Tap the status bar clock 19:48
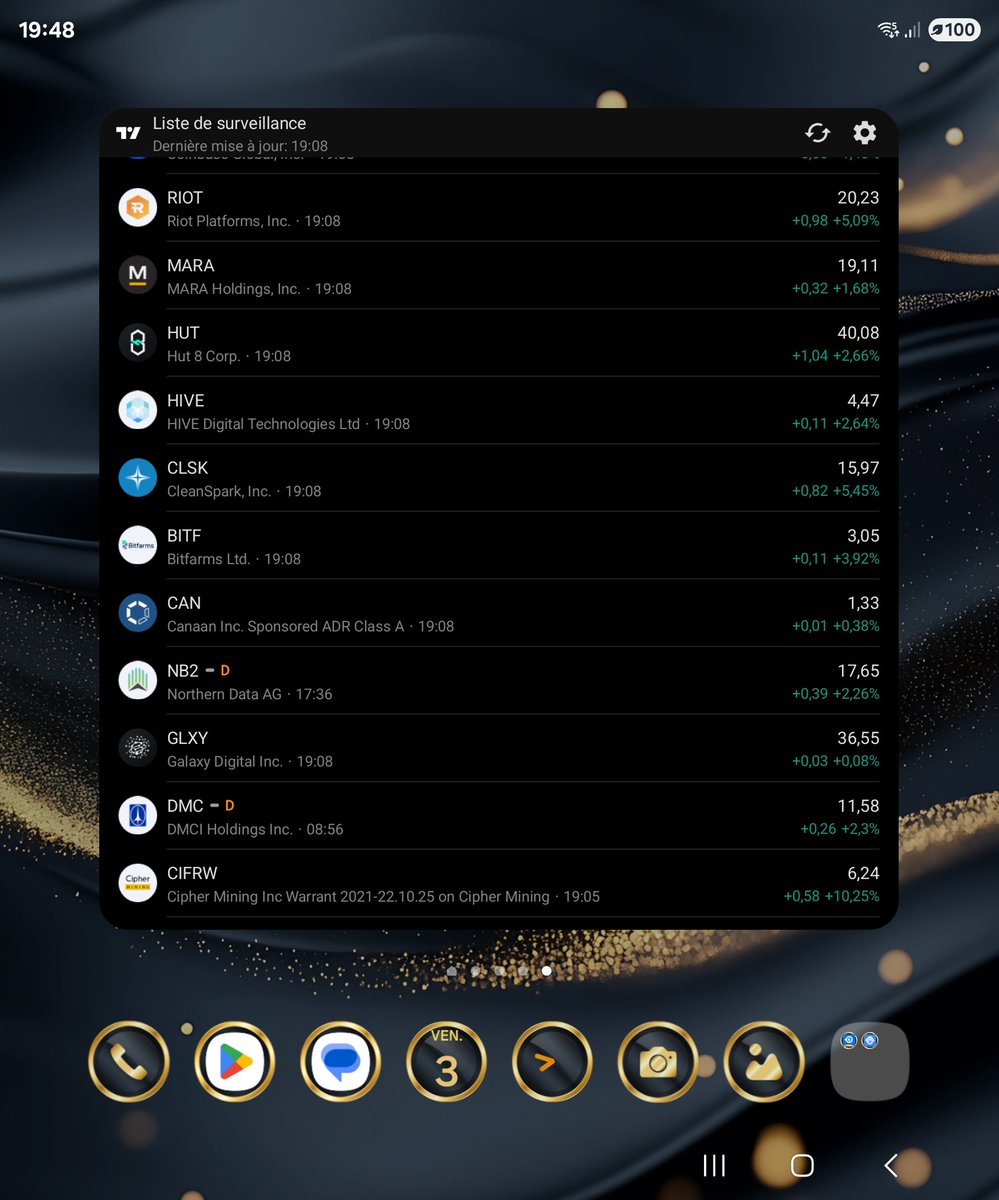 click(47, 30)
